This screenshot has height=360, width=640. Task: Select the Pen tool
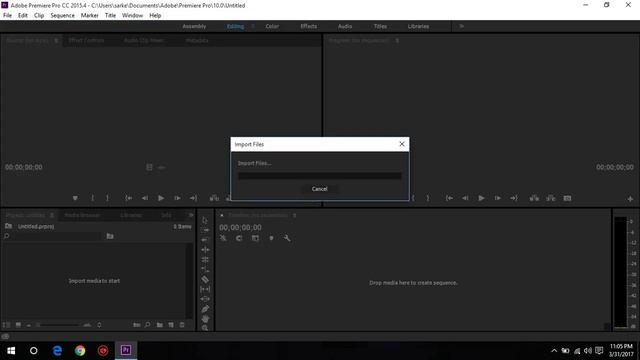click(x=205, y=309)
